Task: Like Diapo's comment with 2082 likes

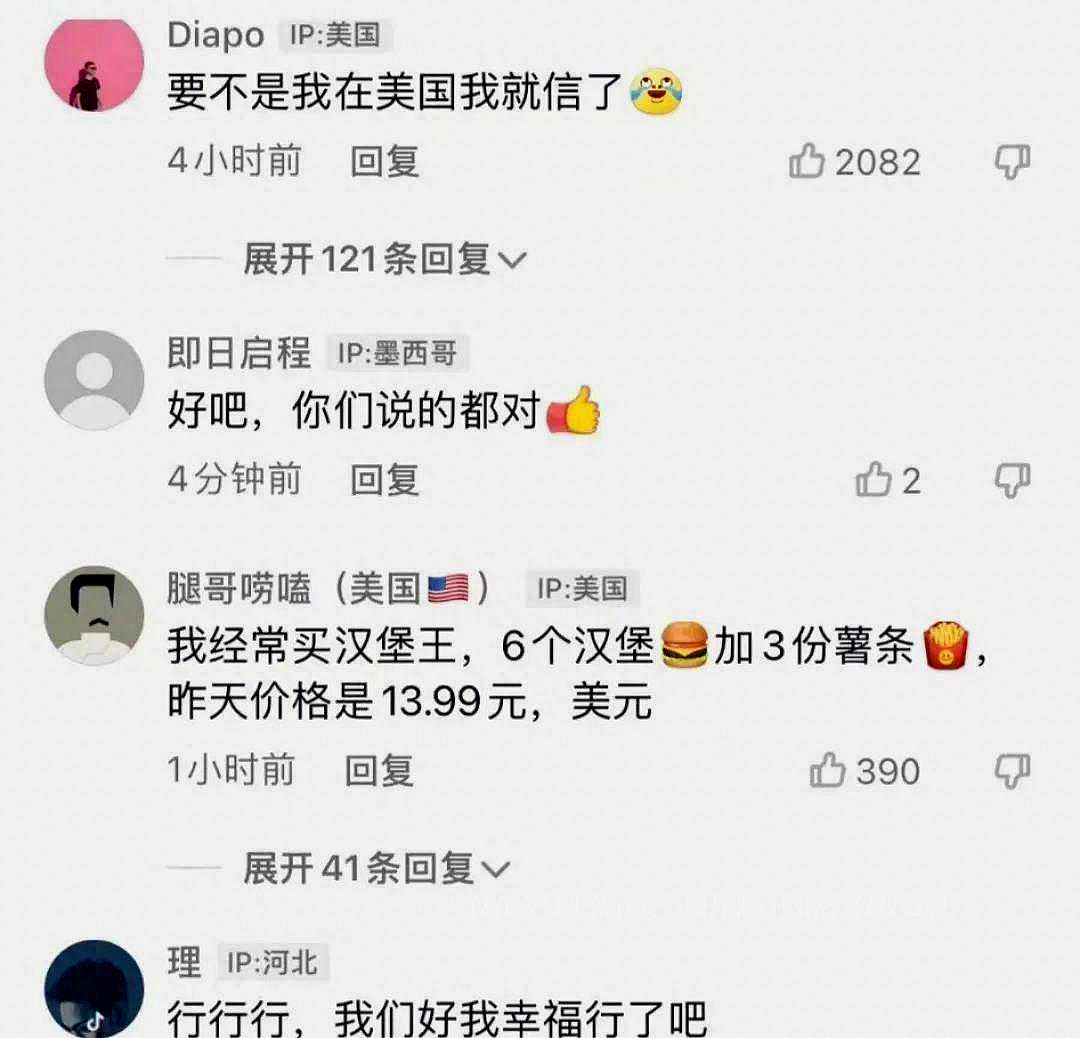Action: coord(807,161)
